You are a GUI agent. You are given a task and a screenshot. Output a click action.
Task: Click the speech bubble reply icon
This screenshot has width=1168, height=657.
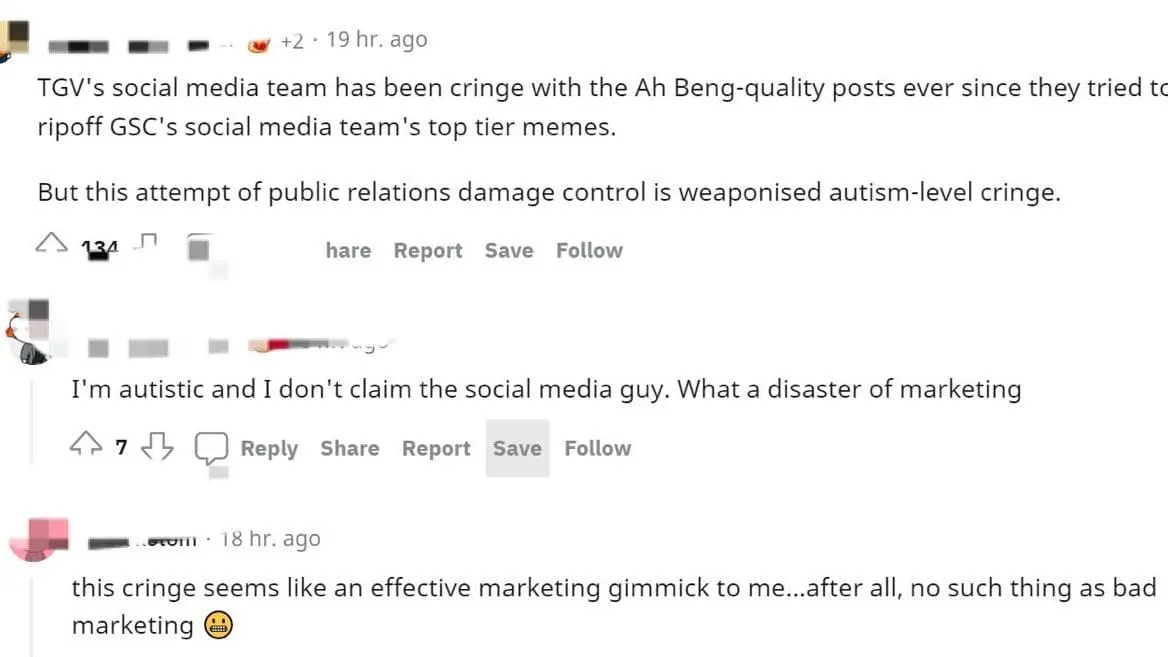[x=211, y=448]
